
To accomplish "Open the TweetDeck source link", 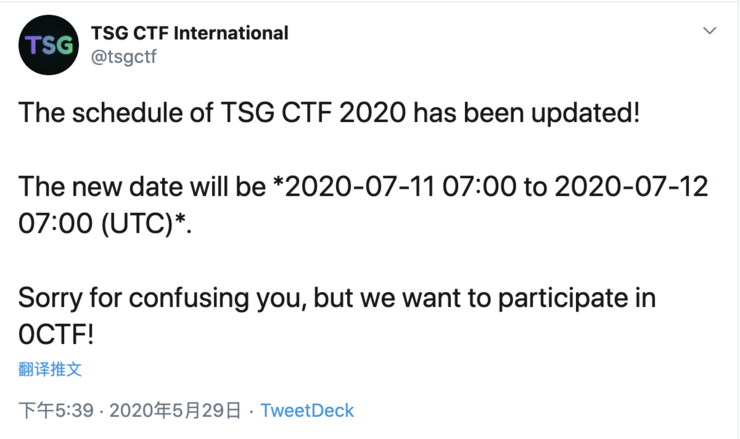I will (x=307, y=410).
